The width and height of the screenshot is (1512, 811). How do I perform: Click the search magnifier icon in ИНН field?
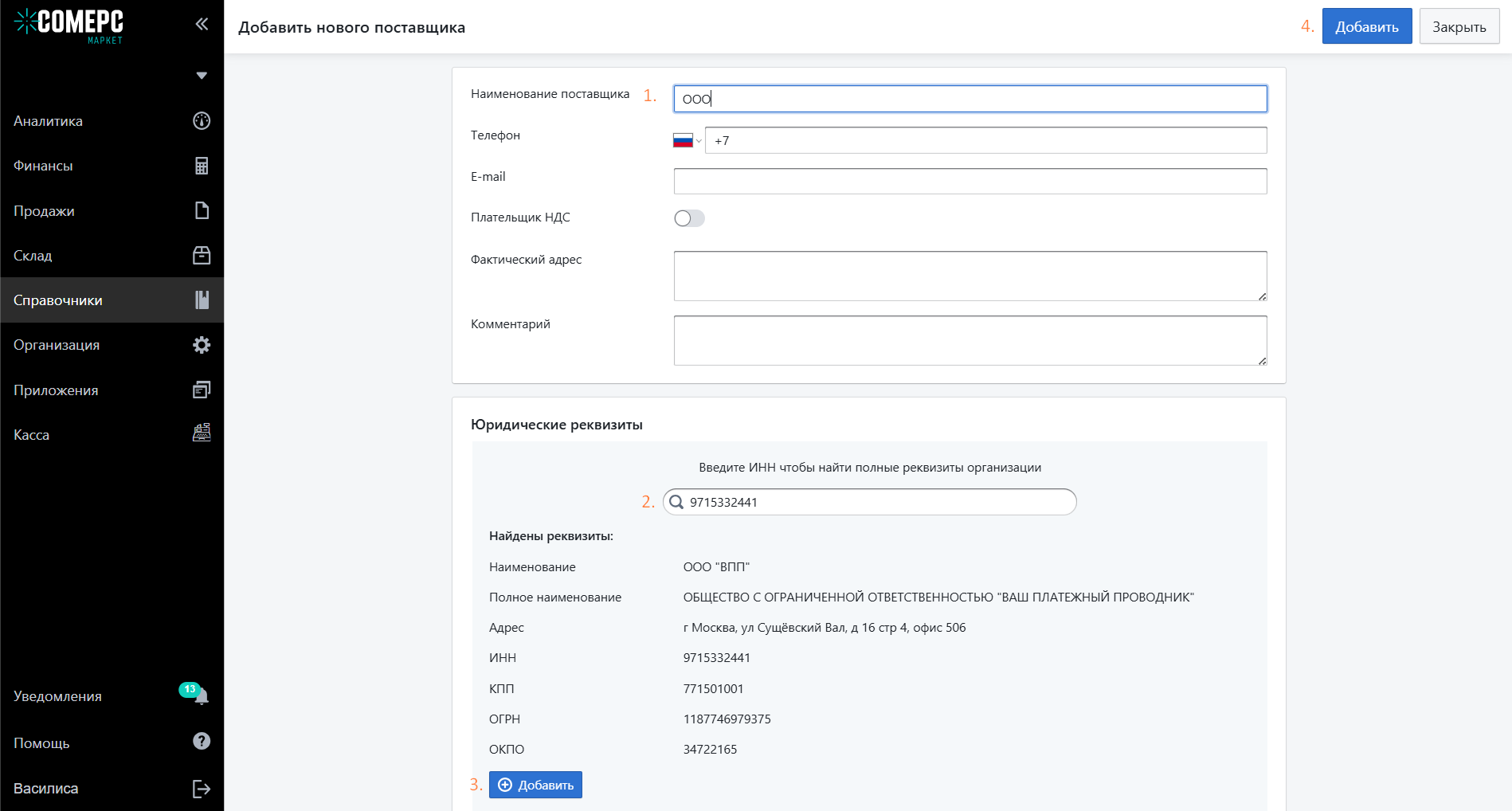[676, 502]
